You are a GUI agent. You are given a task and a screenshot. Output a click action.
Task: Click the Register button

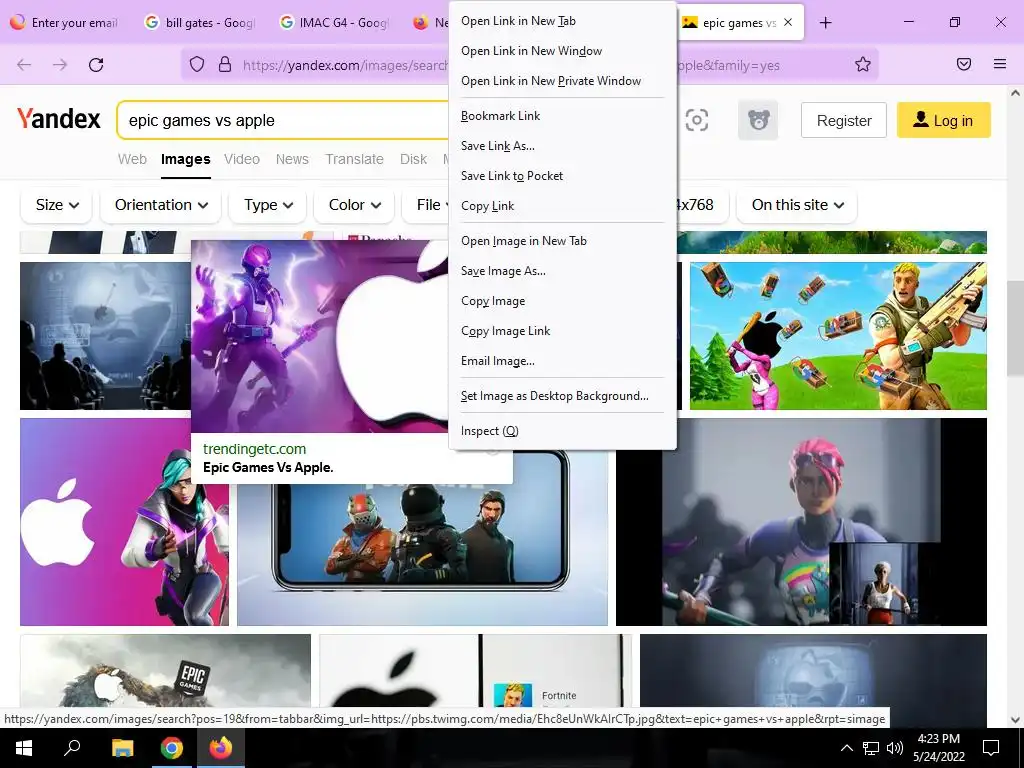(x=844, y=120)
